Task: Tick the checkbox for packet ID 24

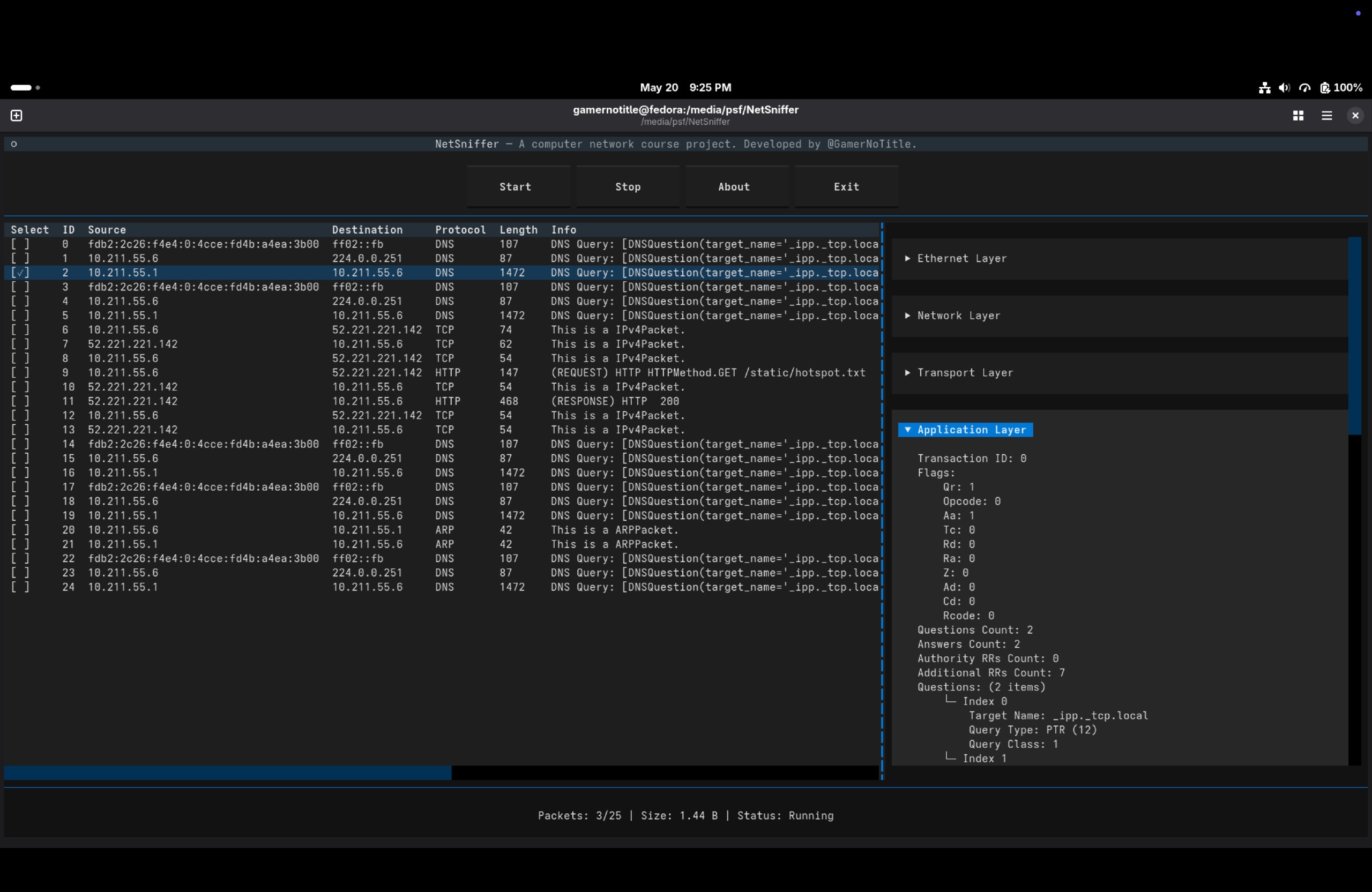Action: click(x=20, y=587)
